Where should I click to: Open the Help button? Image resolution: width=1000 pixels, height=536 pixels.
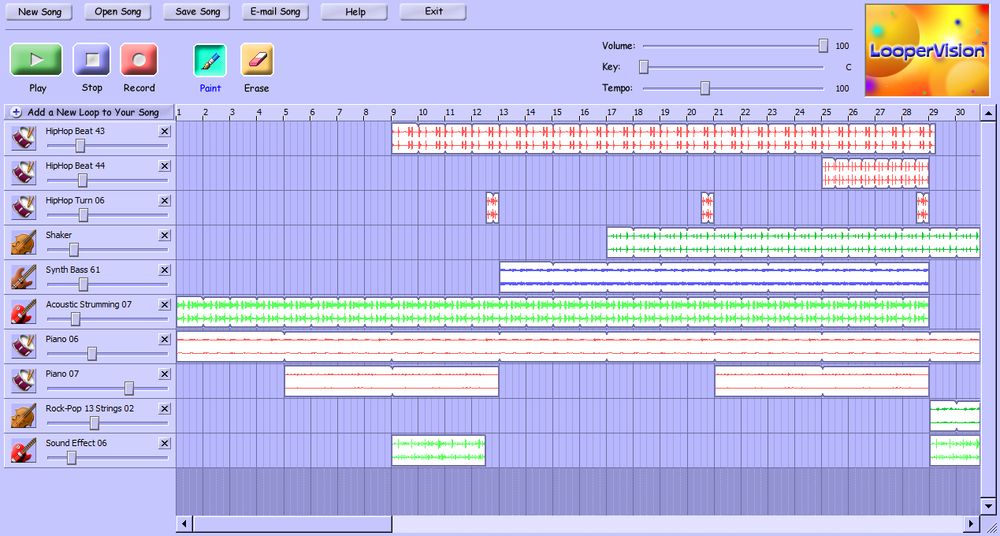click(354, 12)
